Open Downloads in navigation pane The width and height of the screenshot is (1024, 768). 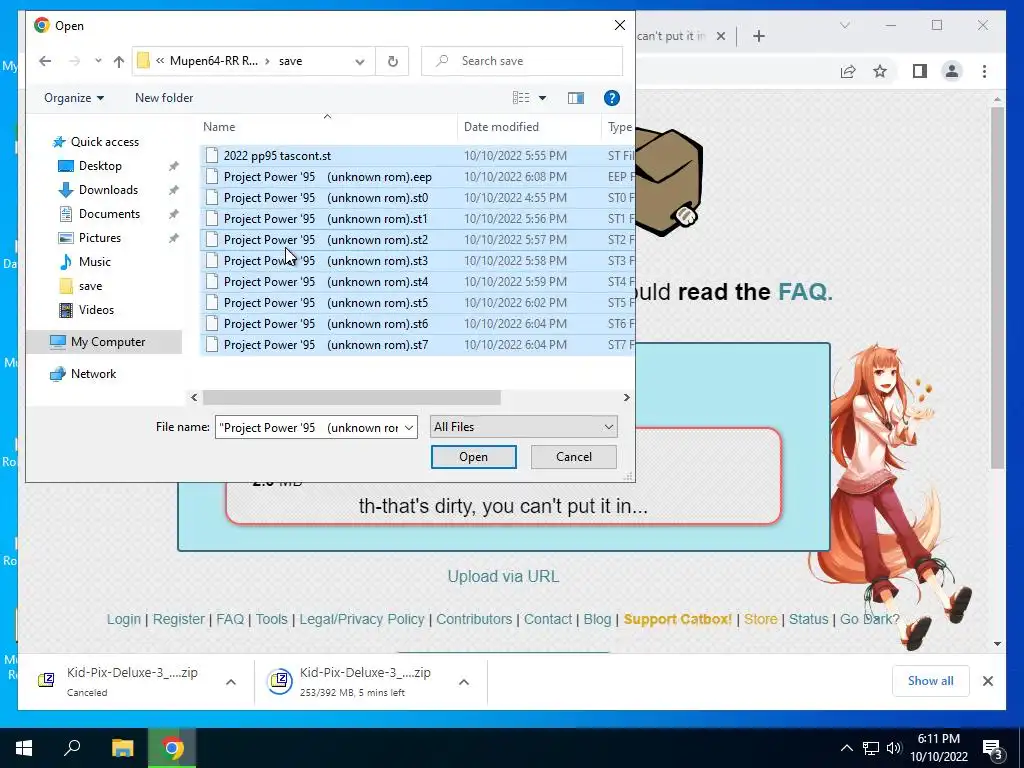[108, 190]
